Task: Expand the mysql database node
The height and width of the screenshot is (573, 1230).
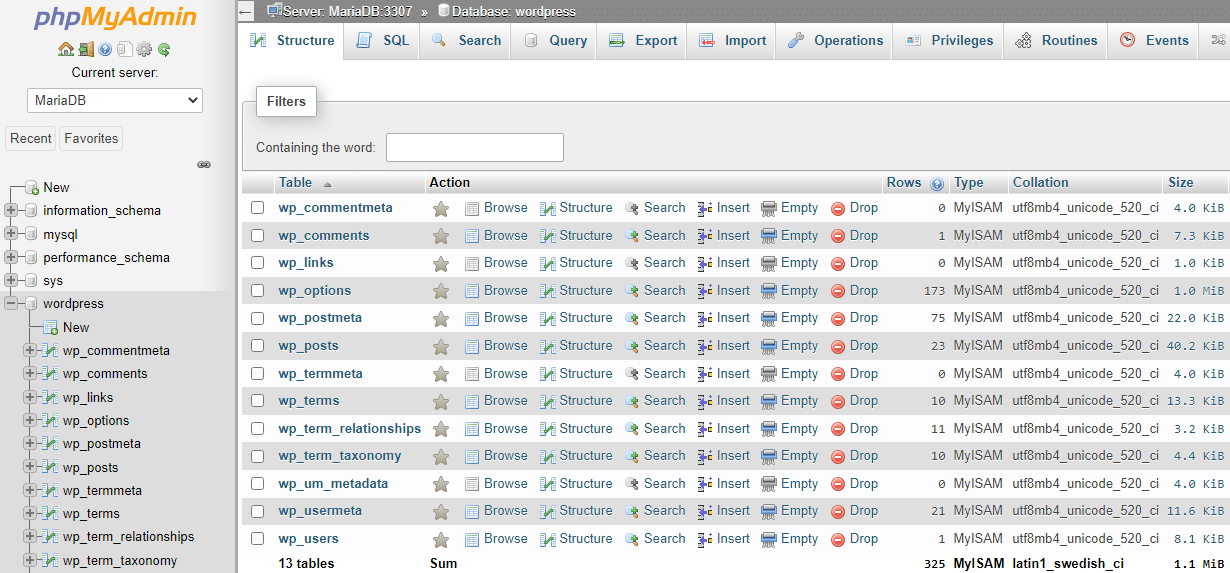Action: (x=11, y=234)
